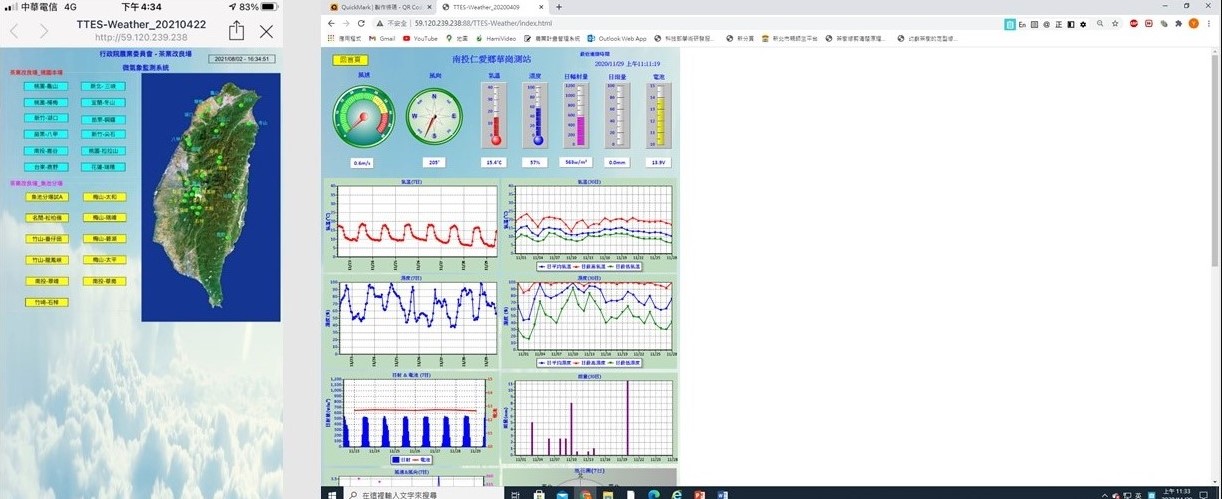Click the Chrome bookmark star icon
1222x499 pixels.
click(x=1115, y=23)
